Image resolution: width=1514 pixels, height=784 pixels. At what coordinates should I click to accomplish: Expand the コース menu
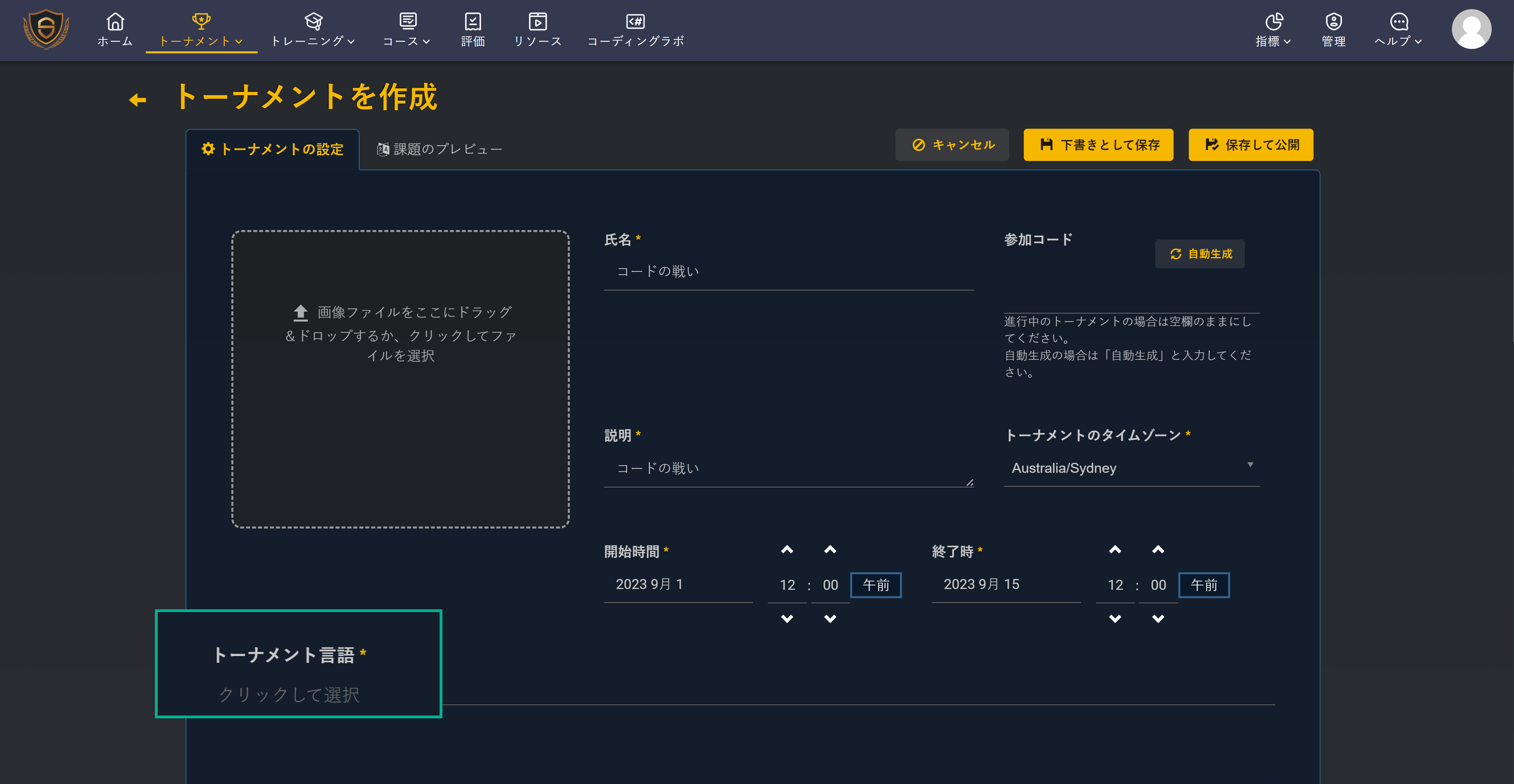tap(407, 29)
